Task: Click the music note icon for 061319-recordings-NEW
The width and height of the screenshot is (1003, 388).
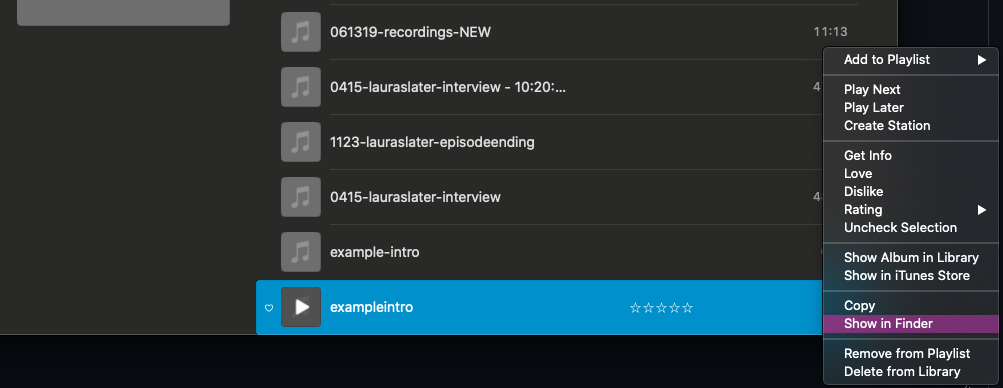Action: (x=301, y=32)
